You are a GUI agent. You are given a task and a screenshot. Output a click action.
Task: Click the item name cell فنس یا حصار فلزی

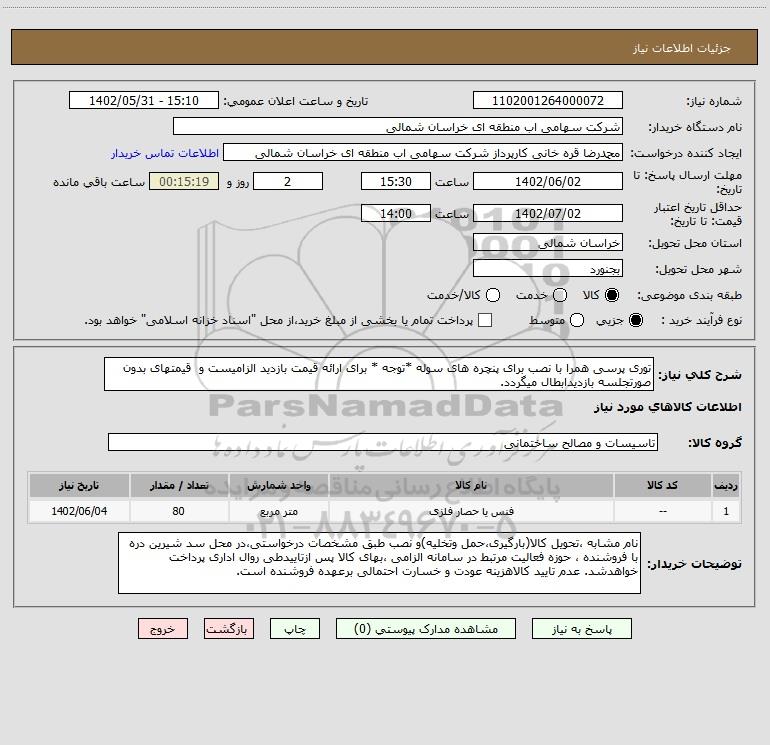(x=470, y=511)
